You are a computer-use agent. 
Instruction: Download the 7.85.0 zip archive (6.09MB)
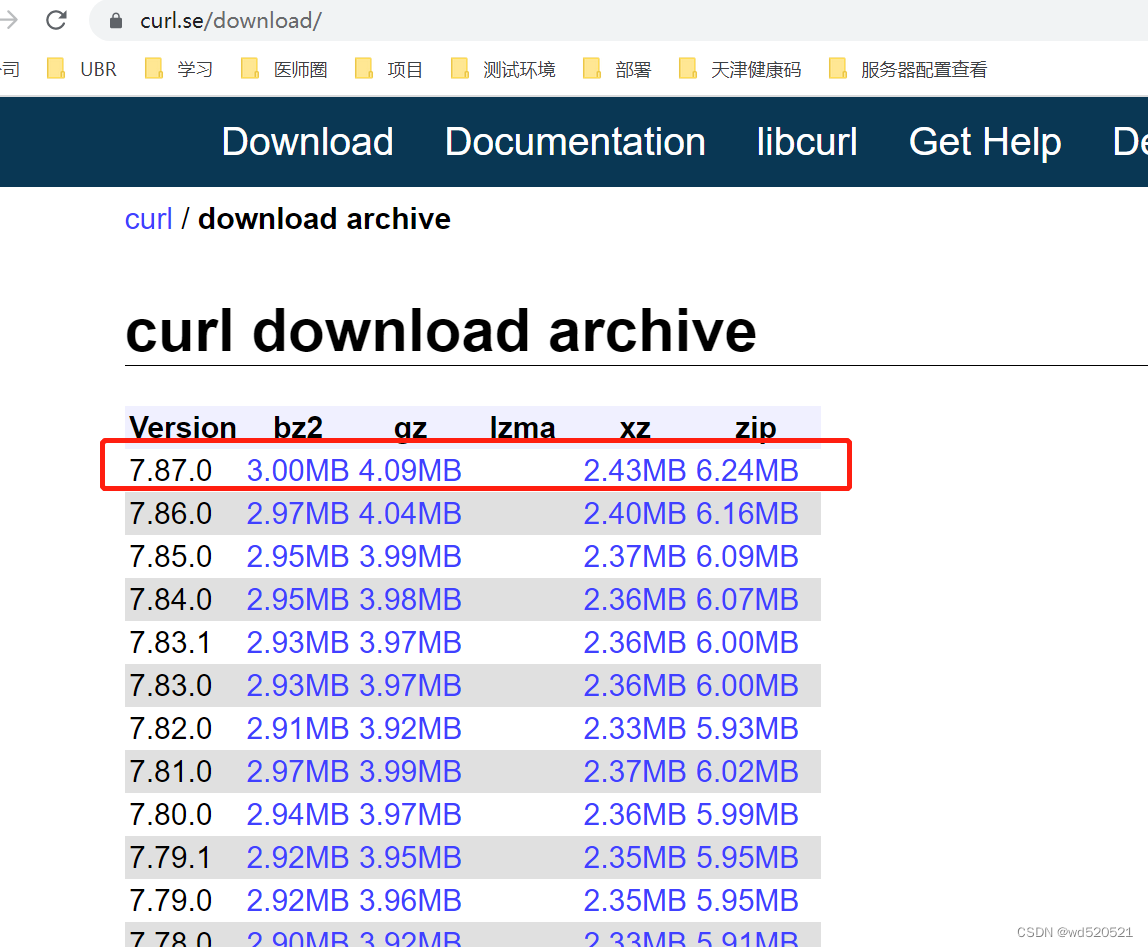coord(747,557)
